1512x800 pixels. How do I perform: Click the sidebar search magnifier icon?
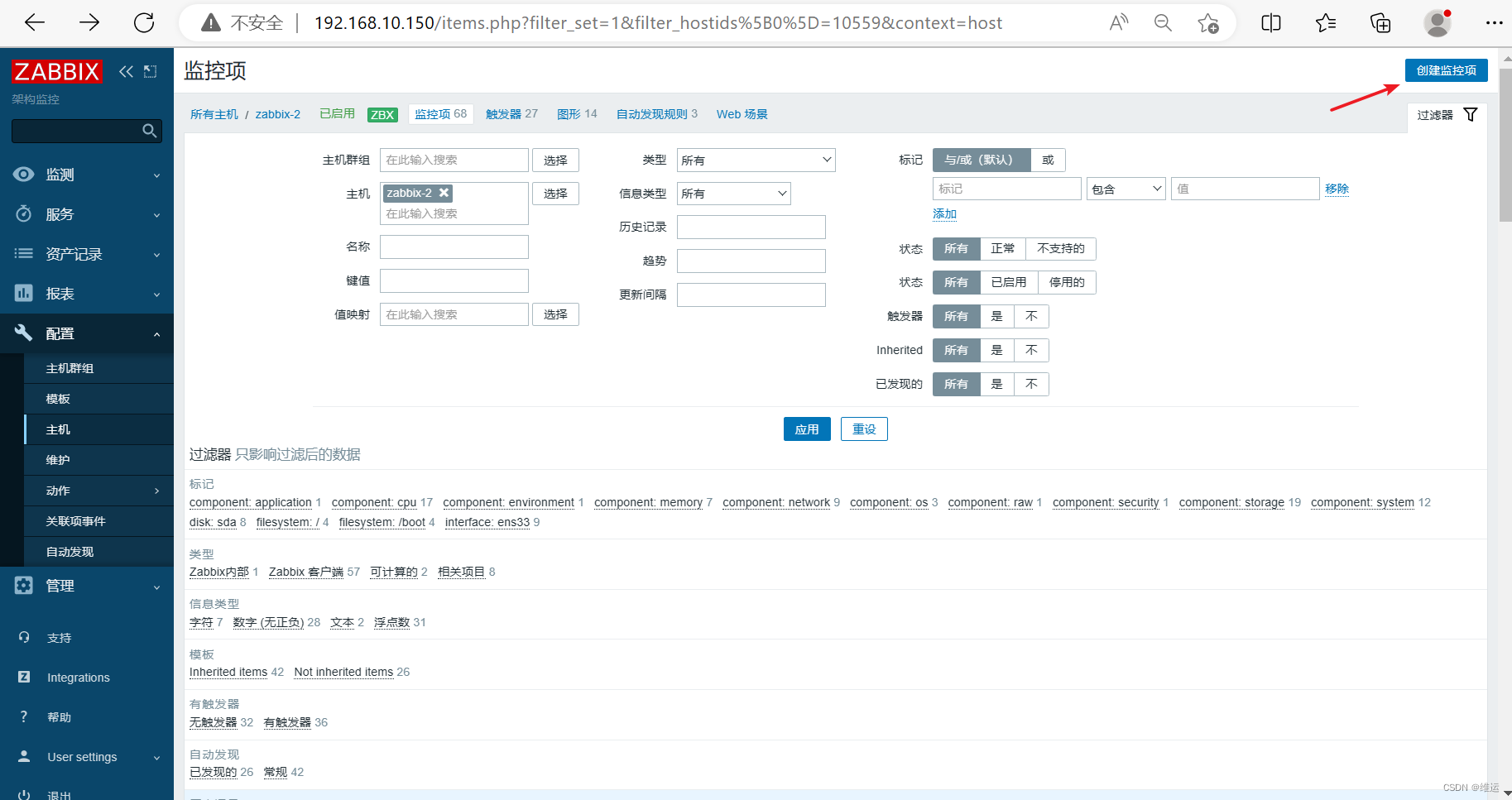click(x=150, y=131)
